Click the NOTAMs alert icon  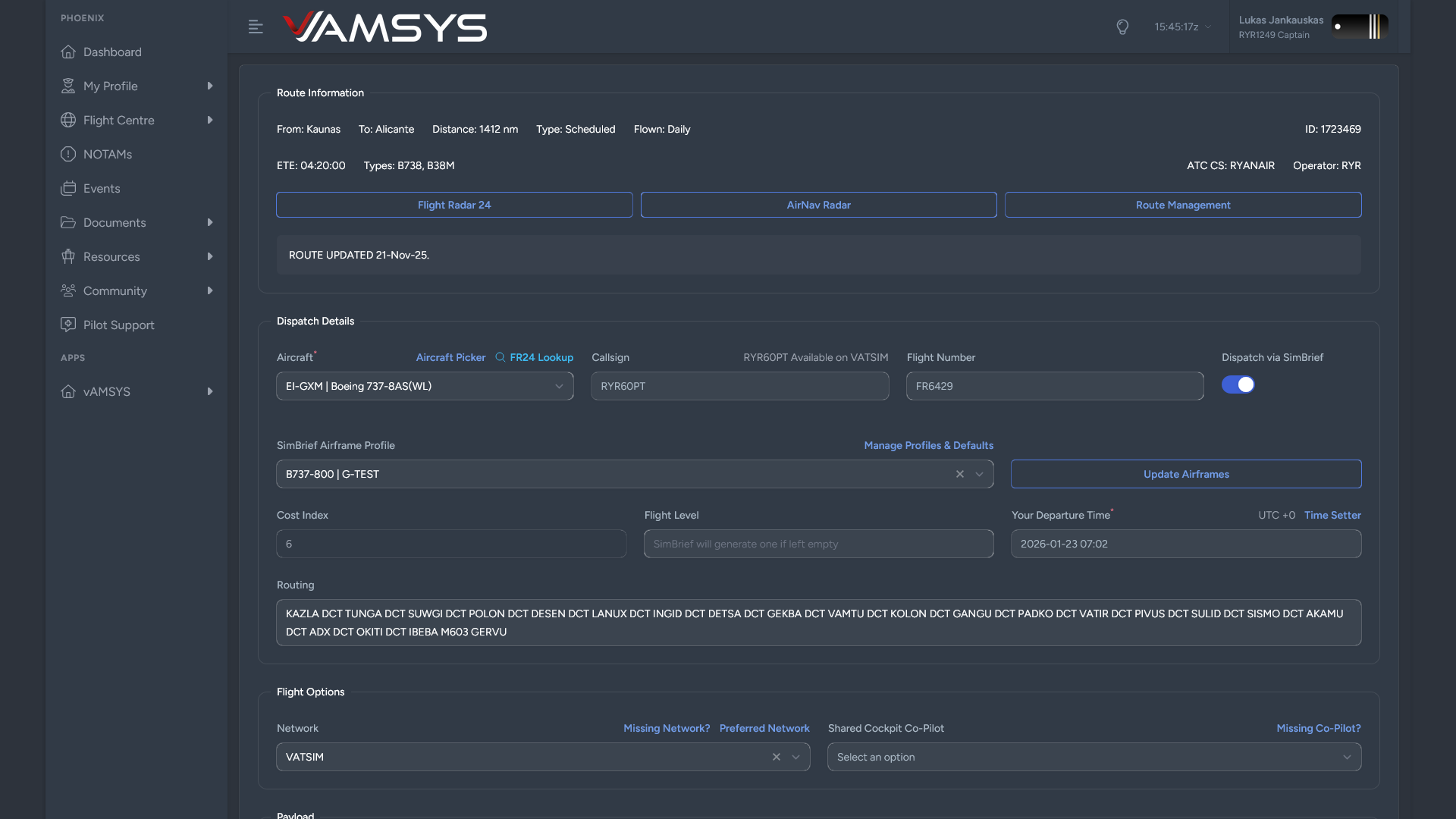click(x=68, y=154)
